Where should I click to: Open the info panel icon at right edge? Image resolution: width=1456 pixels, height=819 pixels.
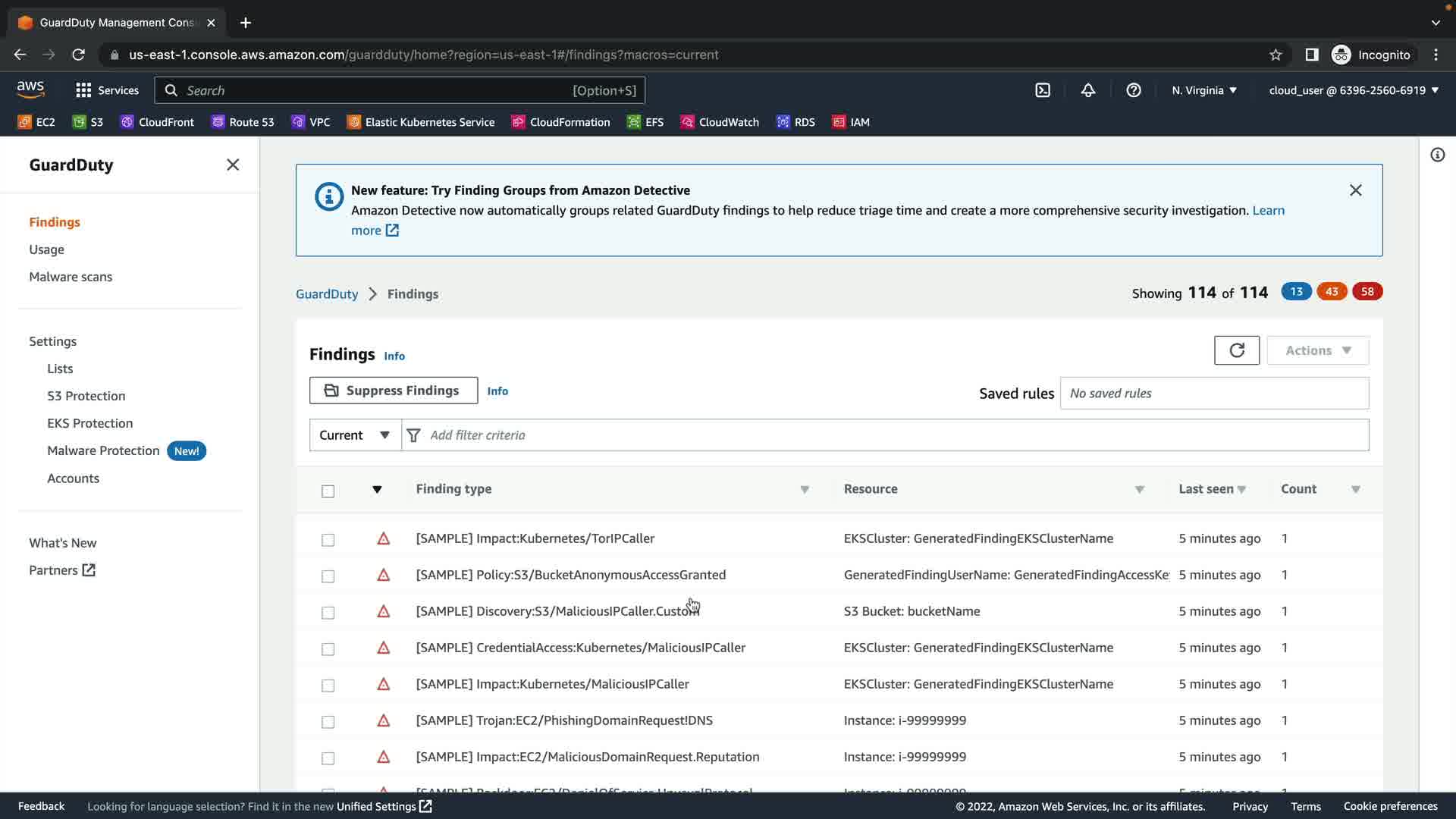(x=1437, y=155)
